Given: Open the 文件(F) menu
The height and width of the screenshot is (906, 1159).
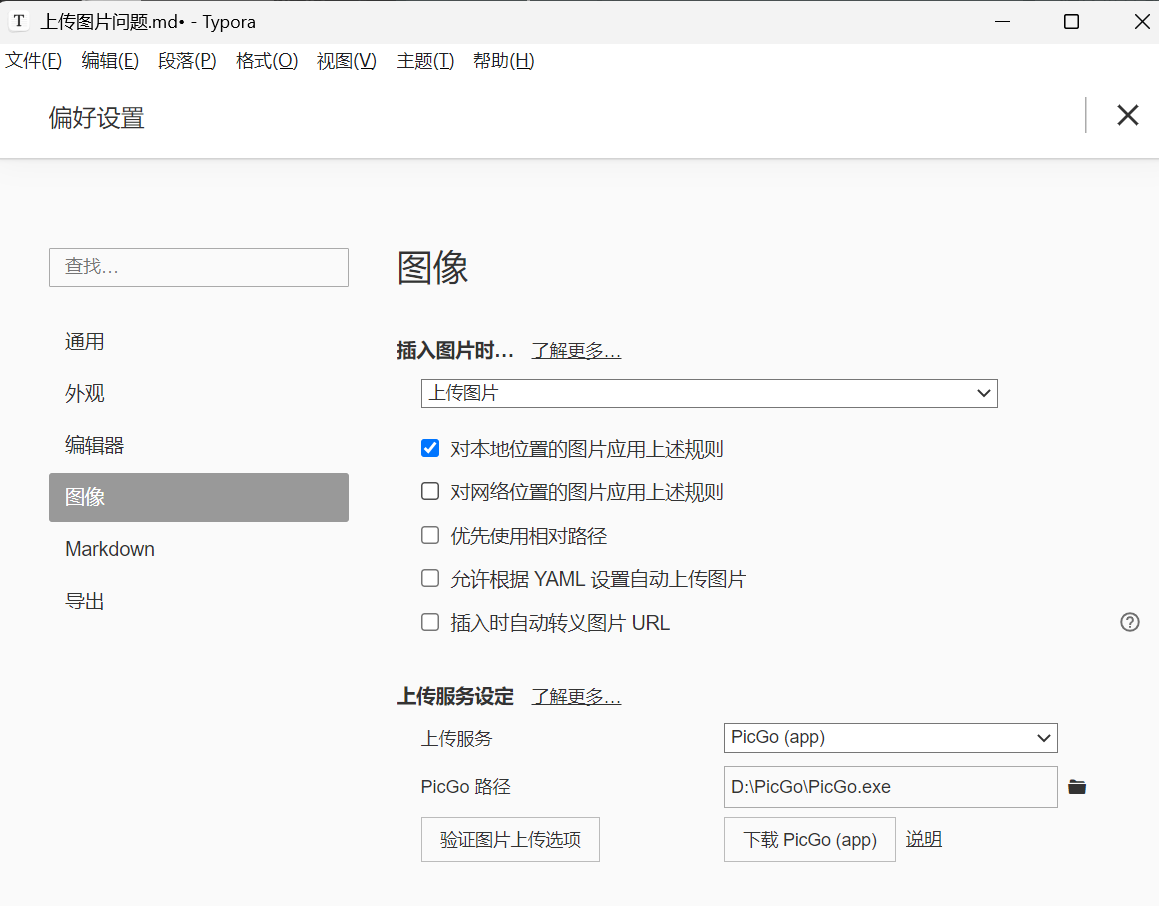Looking at the screenshot, I should coord(33,61).
